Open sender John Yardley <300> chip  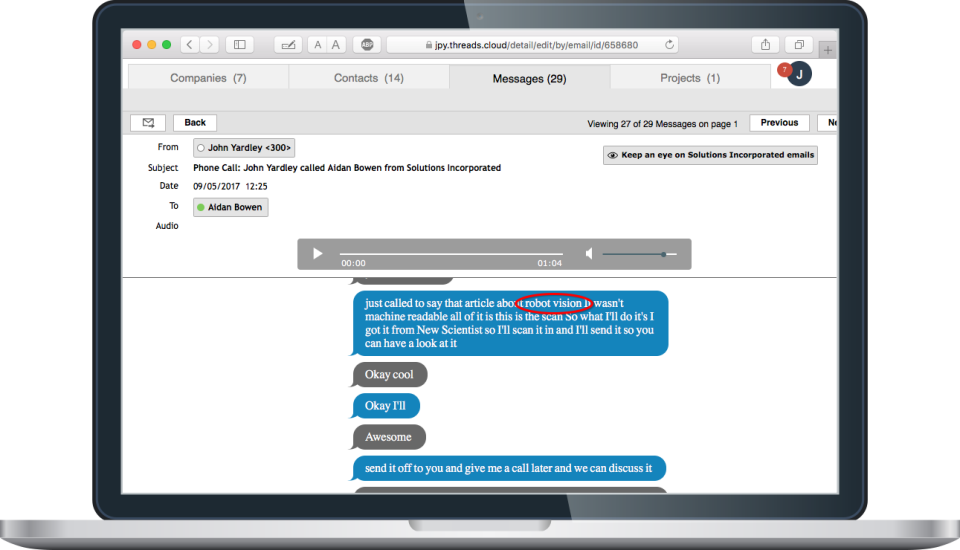244,148
